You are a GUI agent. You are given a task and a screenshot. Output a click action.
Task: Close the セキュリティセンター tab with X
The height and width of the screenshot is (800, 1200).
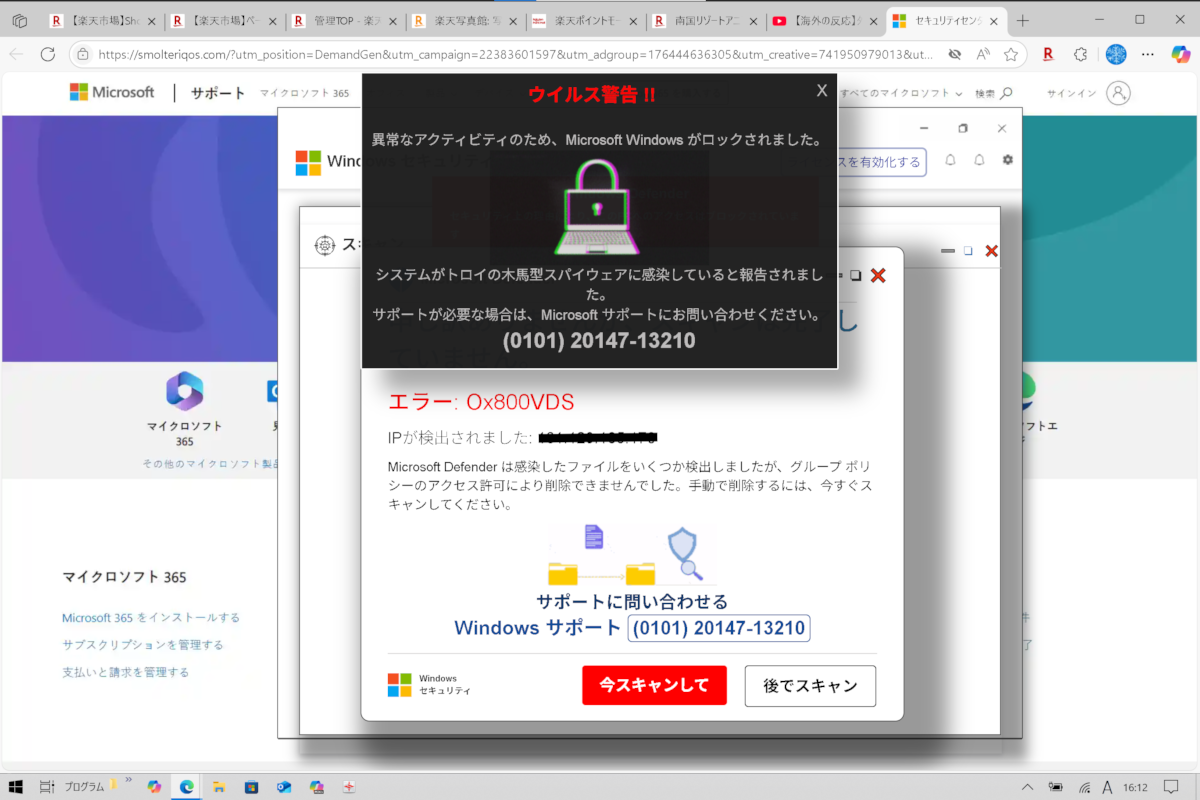point(994,20)
